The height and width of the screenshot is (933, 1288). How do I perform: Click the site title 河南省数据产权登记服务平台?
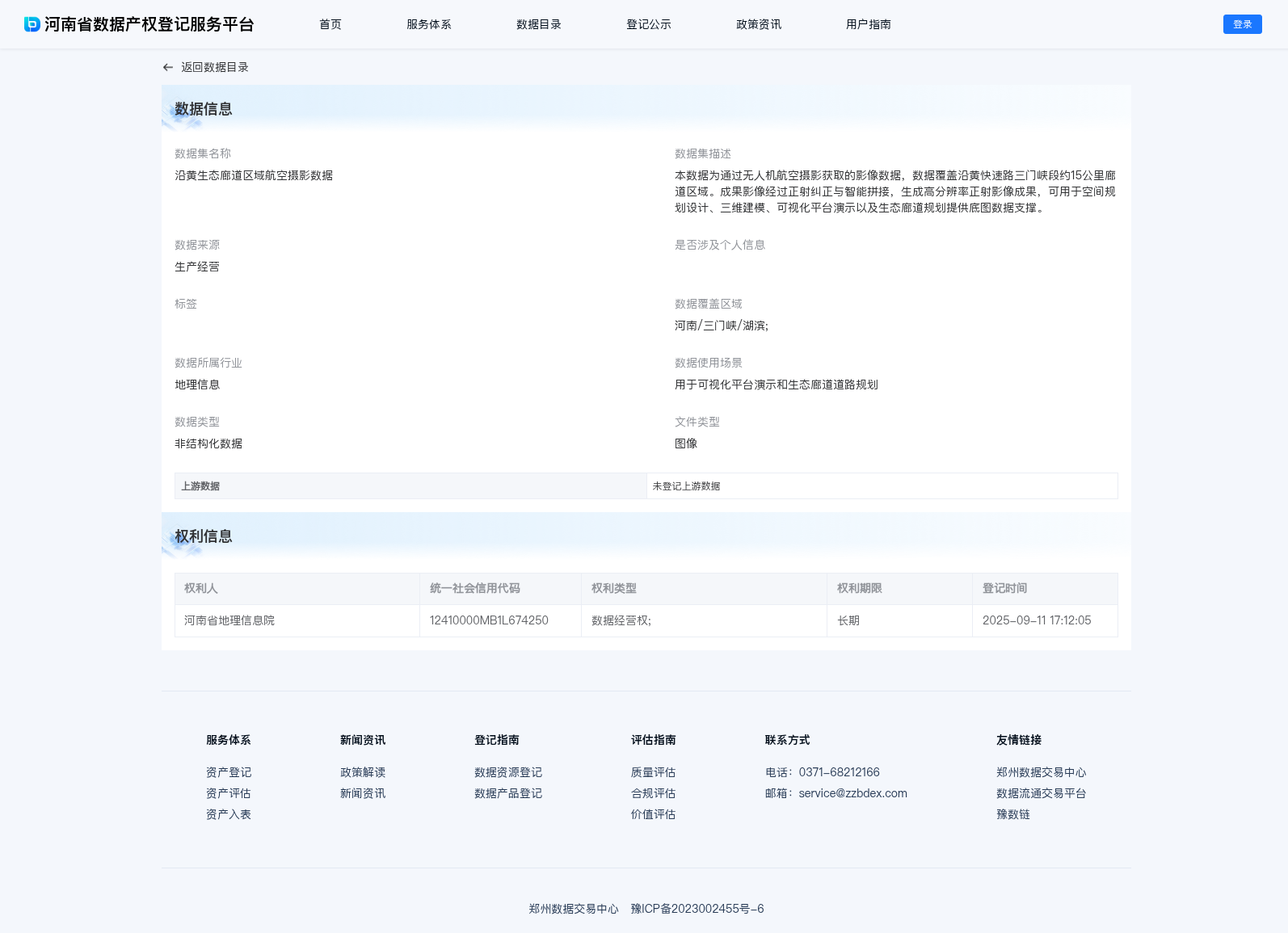149,24
